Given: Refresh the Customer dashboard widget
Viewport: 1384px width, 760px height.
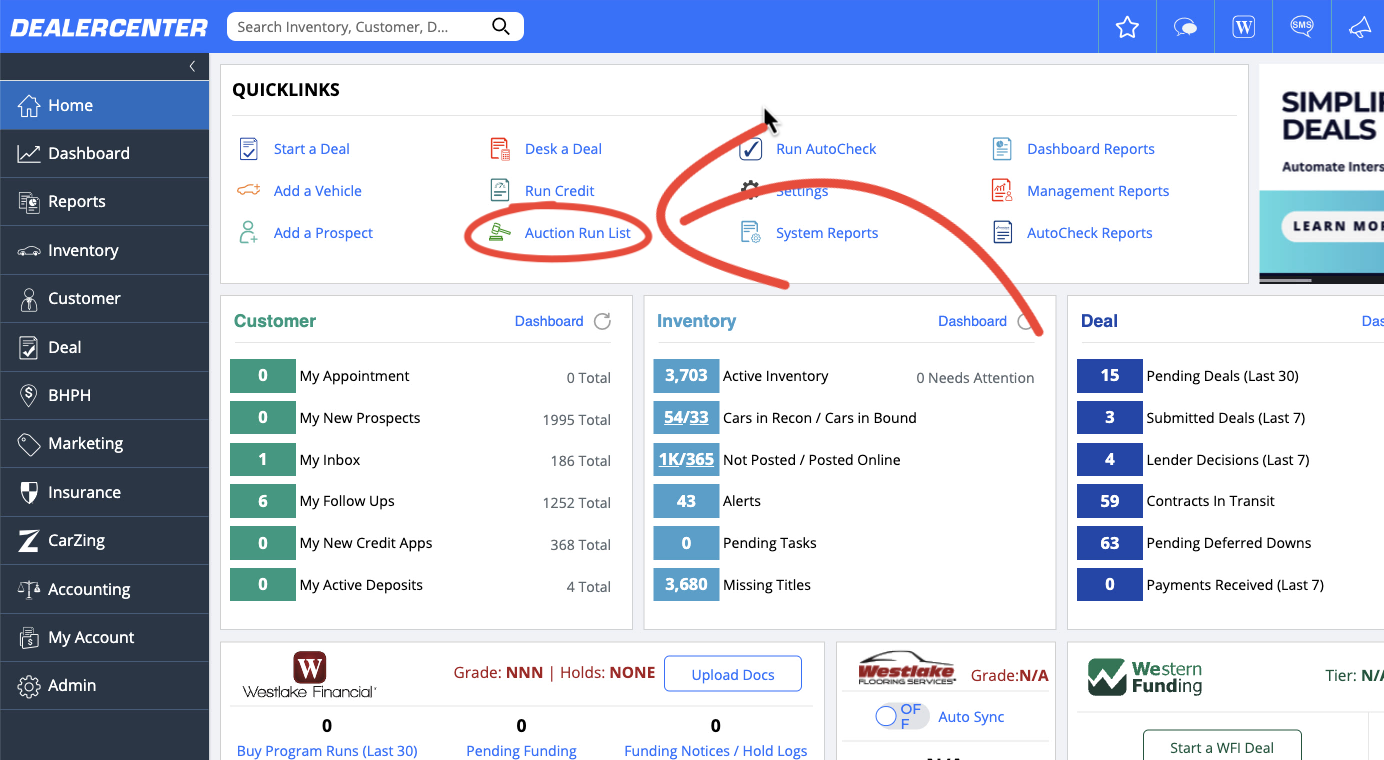Looking at the screenshot, I should (x=600, y=320).
